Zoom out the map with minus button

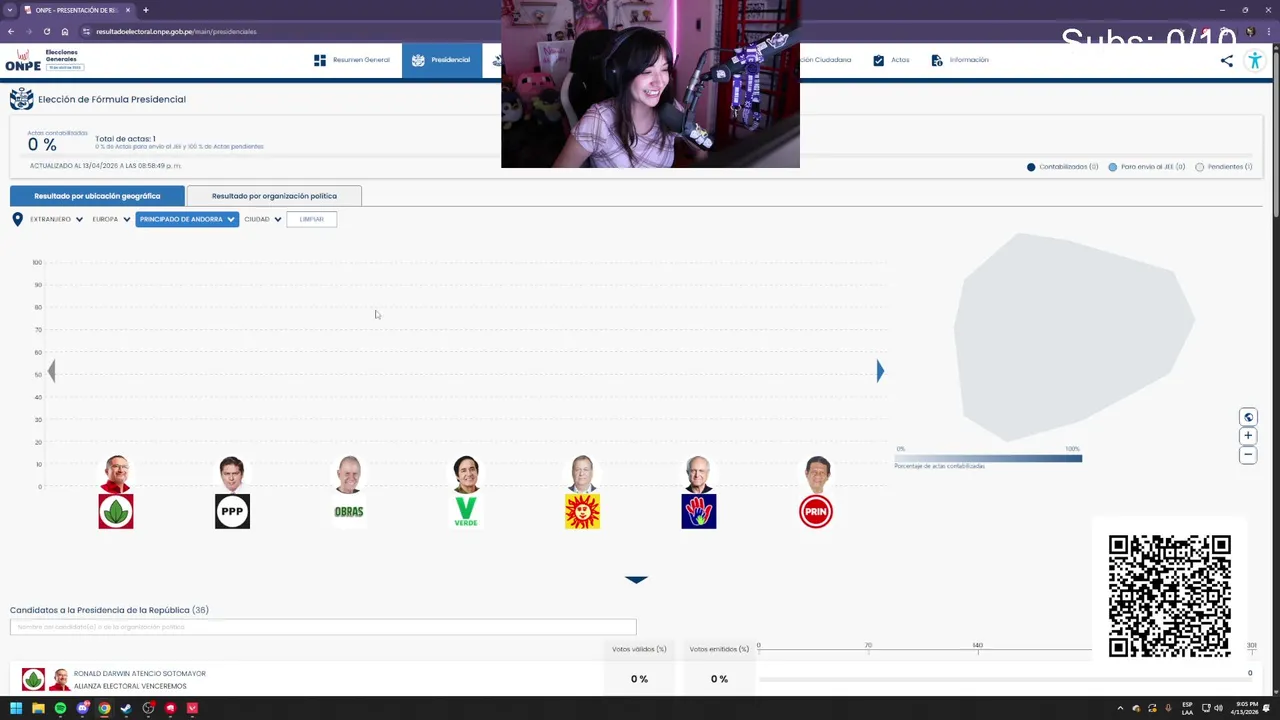(x=1248, y=455)
